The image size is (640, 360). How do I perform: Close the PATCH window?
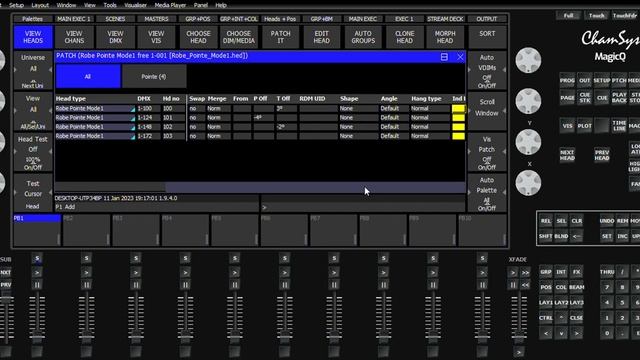pos(460,57)
